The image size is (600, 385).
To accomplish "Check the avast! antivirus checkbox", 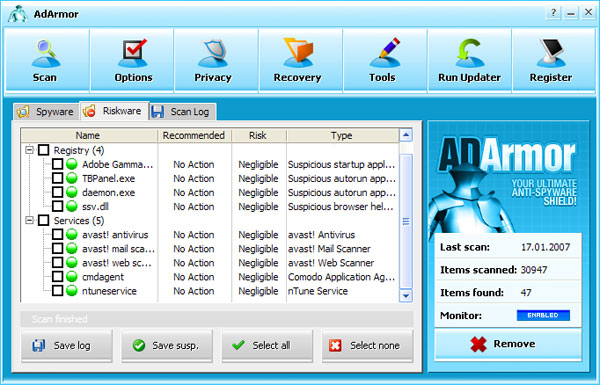I will click(57, 234).
